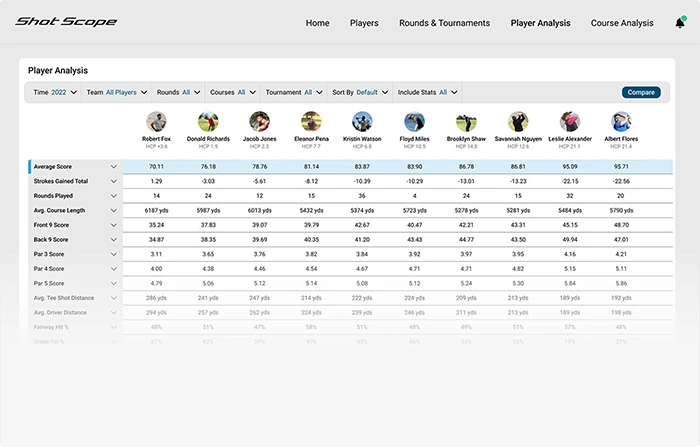Switch to Course Analysis
Screen dimensions: 700x447
tap(622, 23)
